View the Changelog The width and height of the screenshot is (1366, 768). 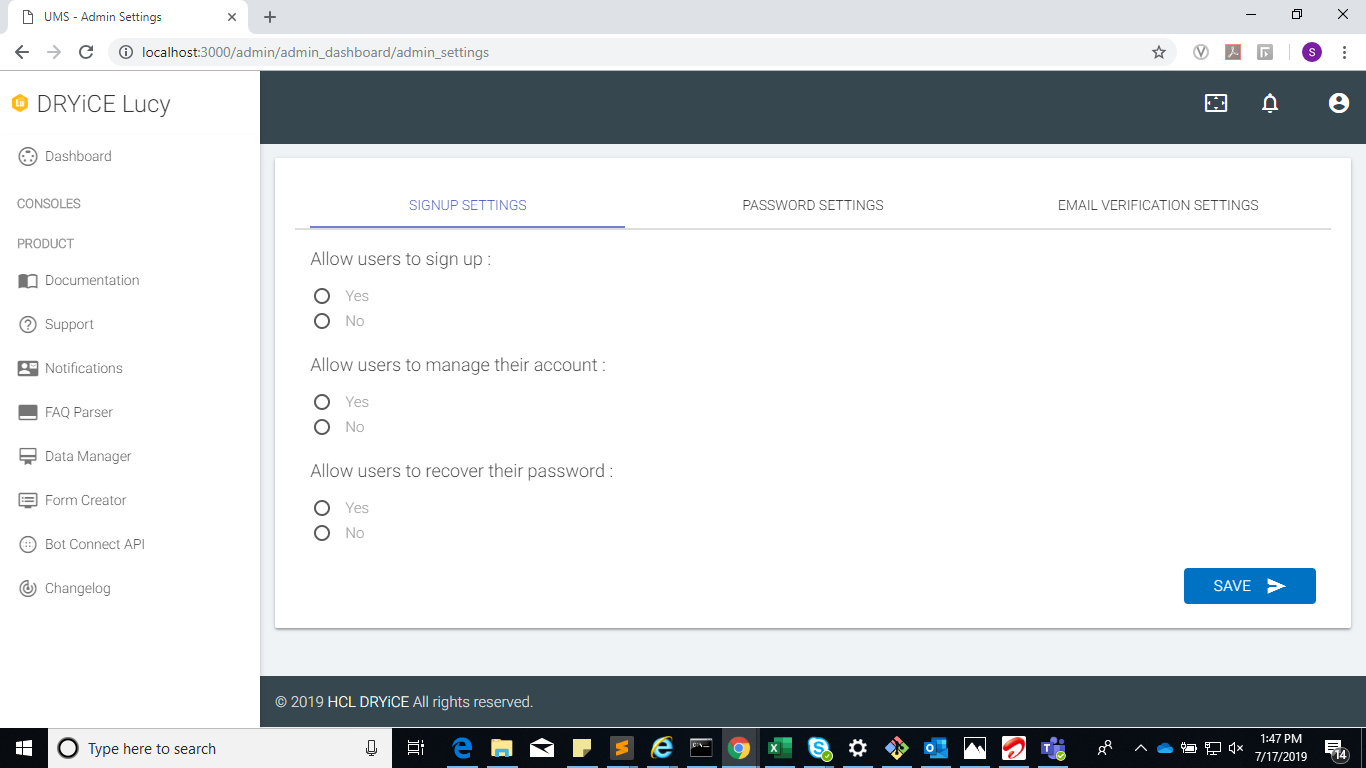[64, 588]
